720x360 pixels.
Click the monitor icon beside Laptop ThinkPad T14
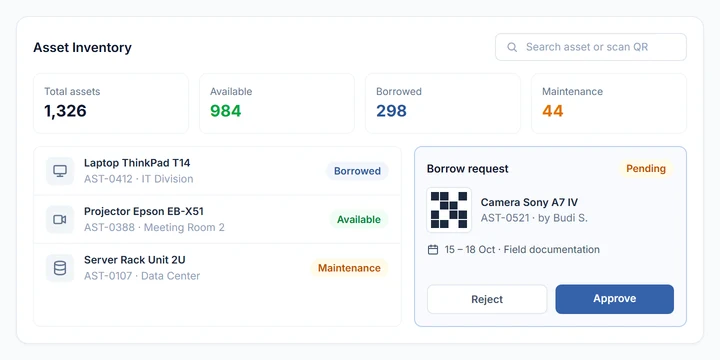[x=60, y=171]
